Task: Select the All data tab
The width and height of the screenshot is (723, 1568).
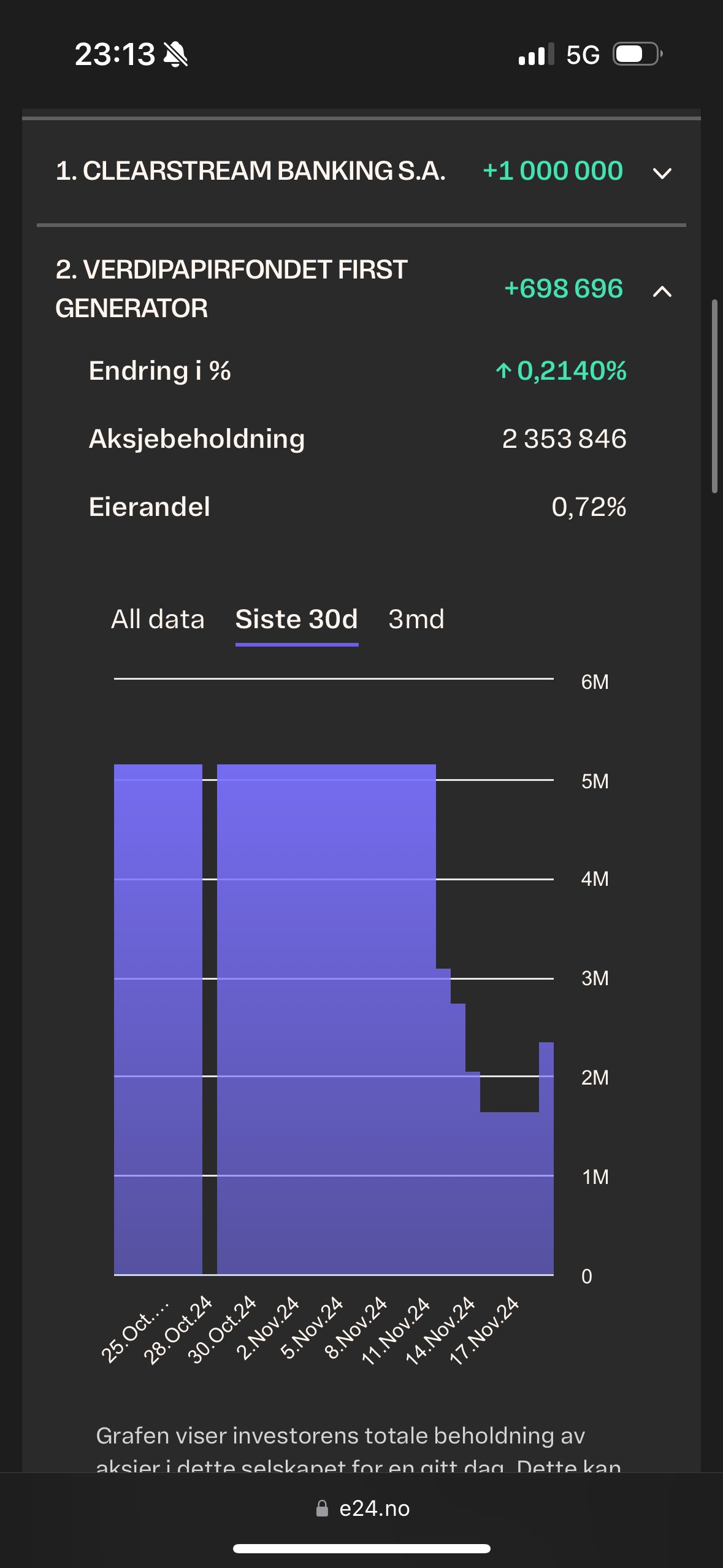Action: coord(158,619)
